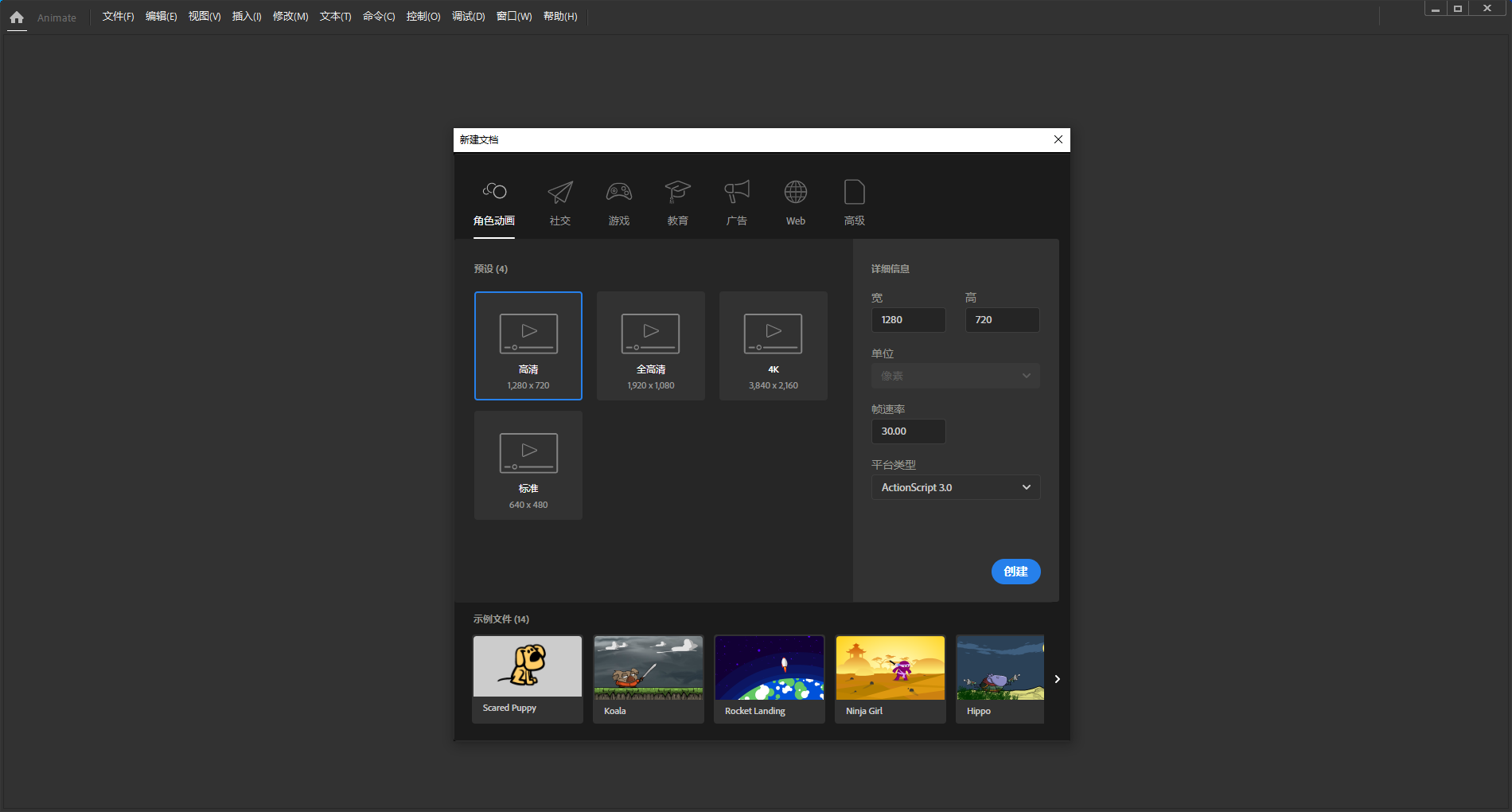This screenshot has height=812, width=1512.
Task: Click the 帧速率 field showing 30.00
Action: (x=908, y=431)
